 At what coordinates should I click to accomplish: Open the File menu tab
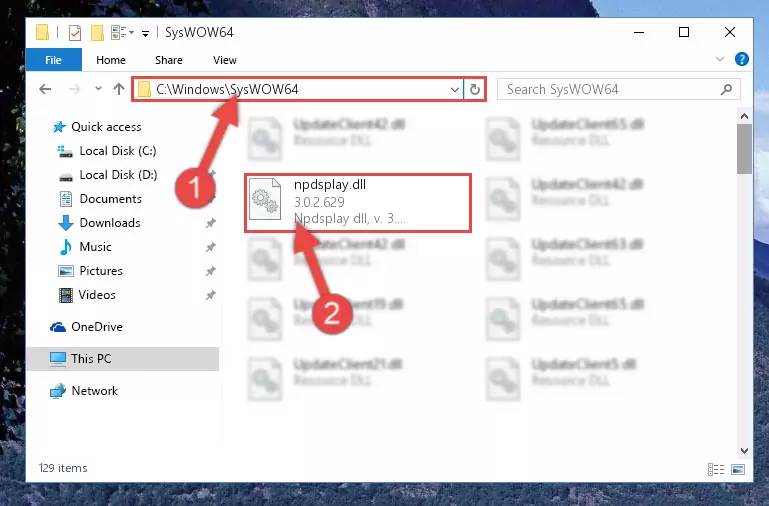coord(53,60)
